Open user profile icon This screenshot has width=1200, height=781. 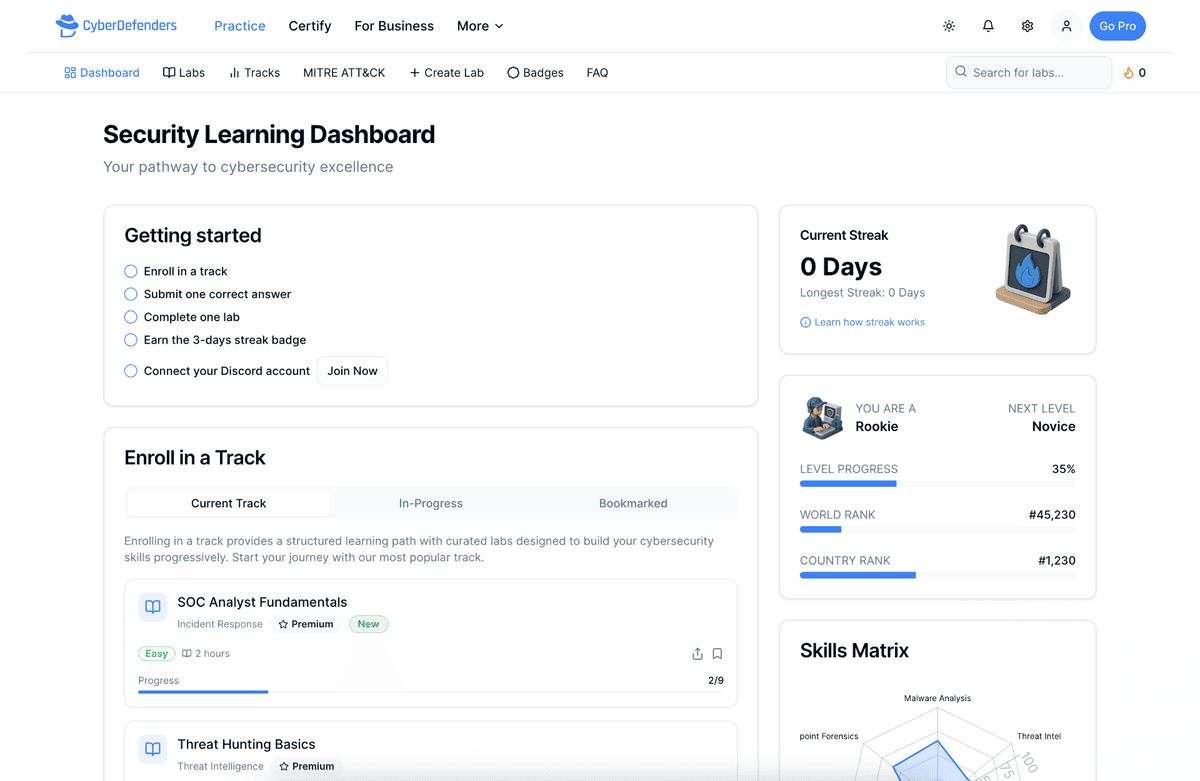1066,26
